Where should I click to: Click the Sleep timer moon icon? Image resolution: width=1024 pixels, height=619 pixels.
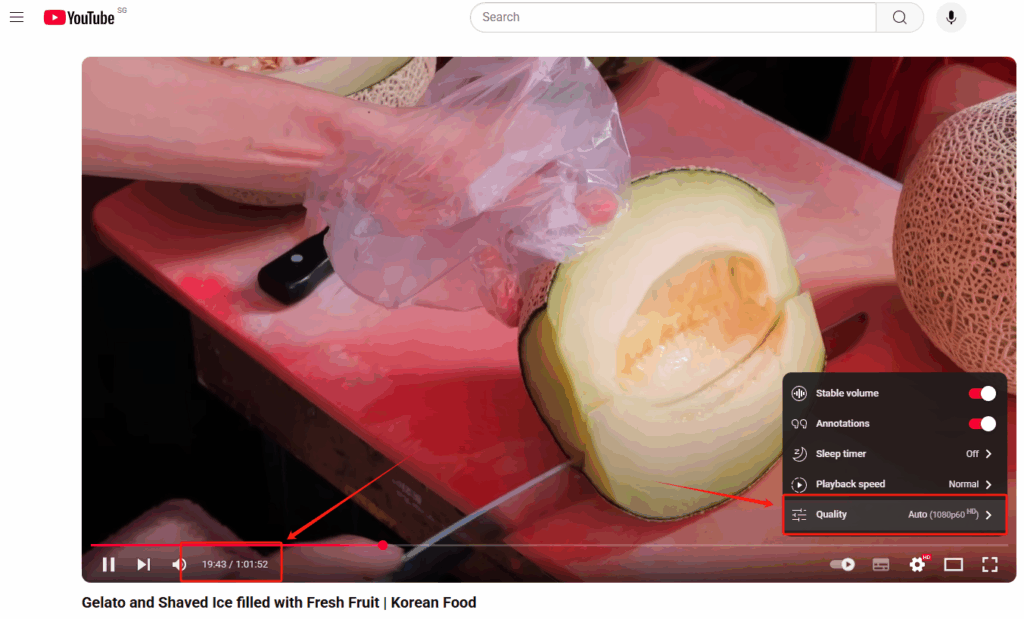(799, 454)
